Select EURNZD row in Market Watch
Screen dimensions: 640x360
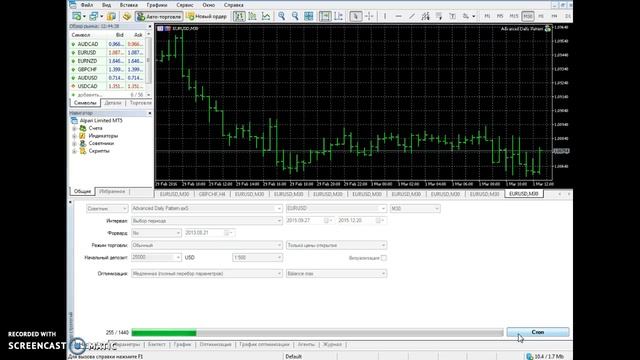click(107, 61)
